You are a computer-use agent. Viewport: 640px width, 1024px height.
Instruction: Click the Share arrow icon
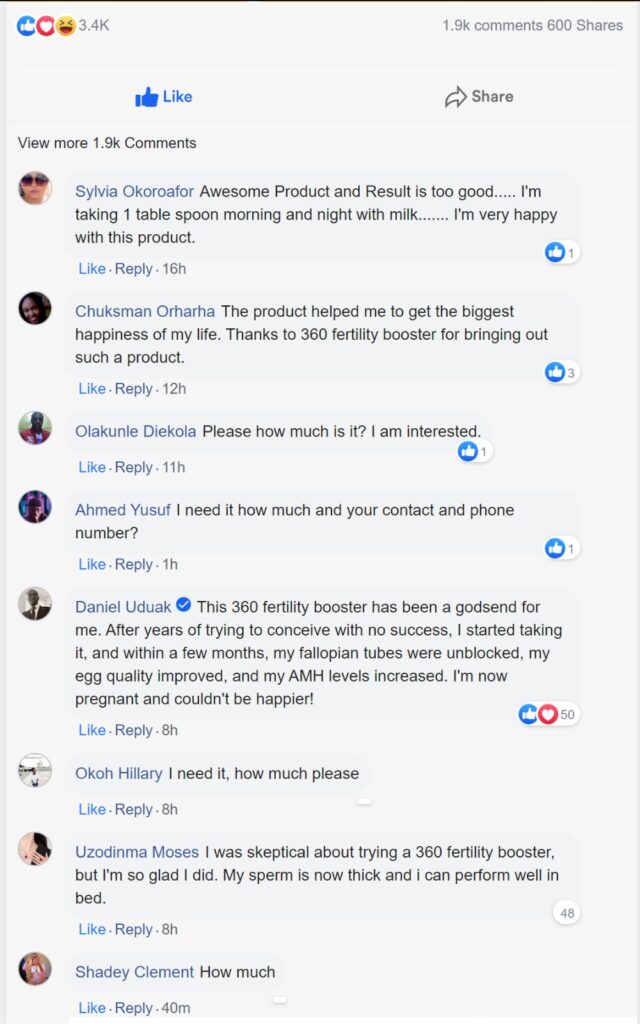pyautogui.click(x=456, y=97)
